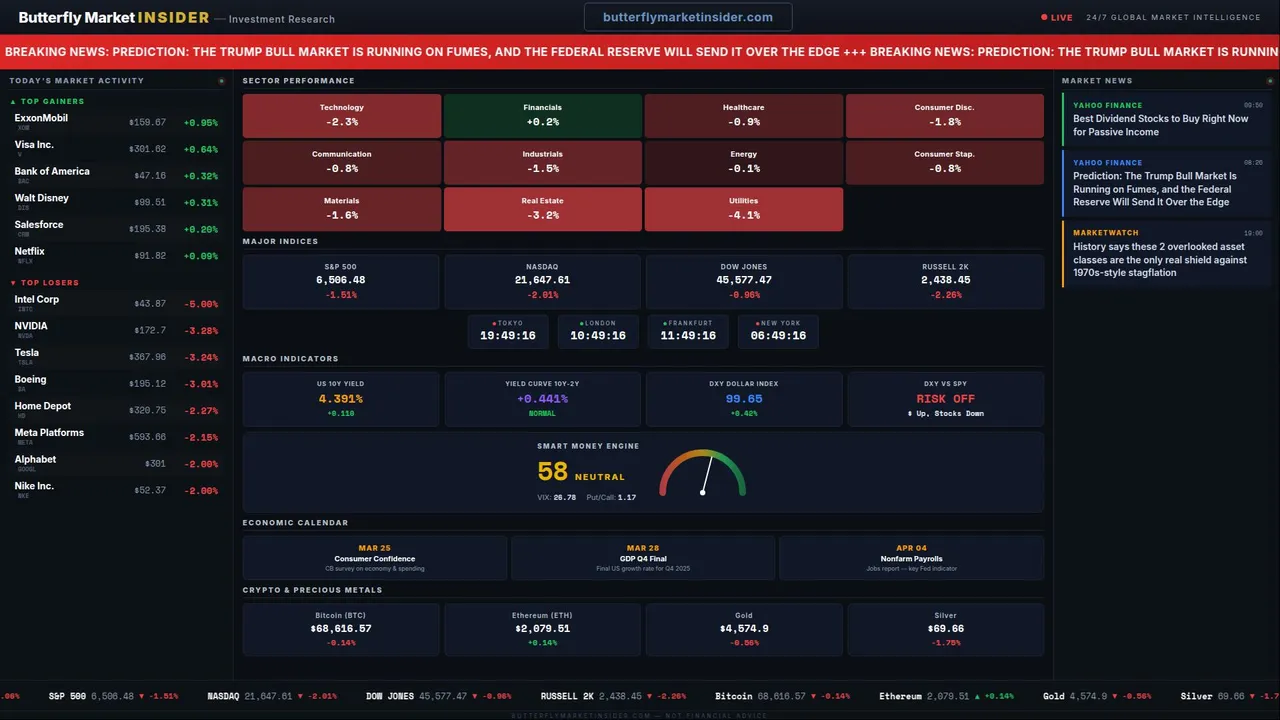Open the S&P 500 index card
The height and width of the screenshot is (720, 1280).
click(x=341, y=282)
